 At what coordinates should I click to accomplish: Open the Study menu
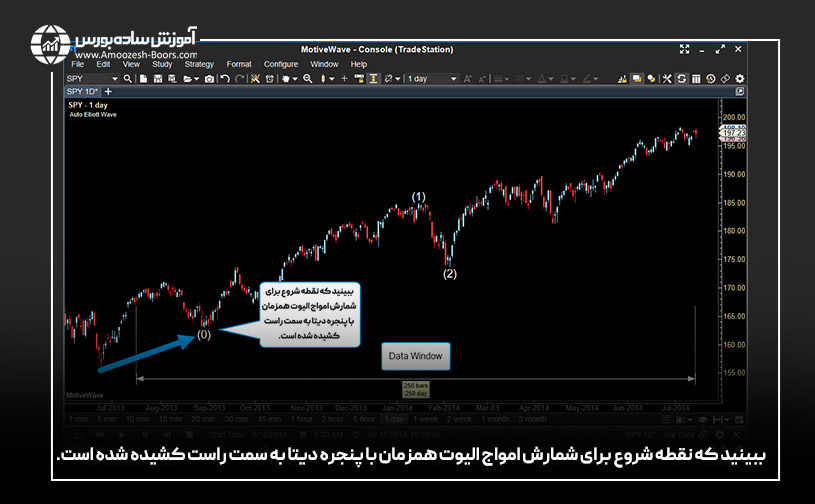click(162, 64)
